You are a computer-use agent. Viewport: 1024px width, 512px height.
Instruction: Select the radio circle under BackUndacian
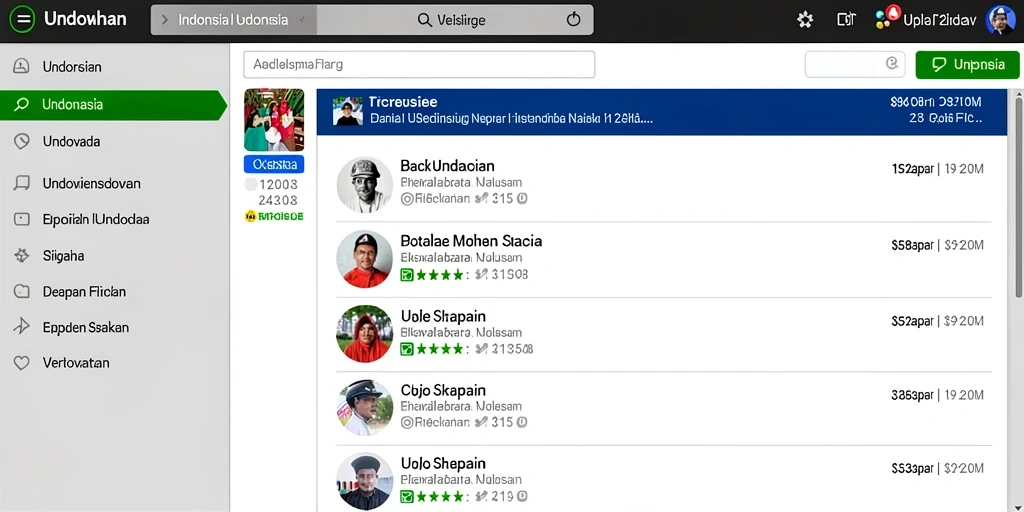[406, 199]
